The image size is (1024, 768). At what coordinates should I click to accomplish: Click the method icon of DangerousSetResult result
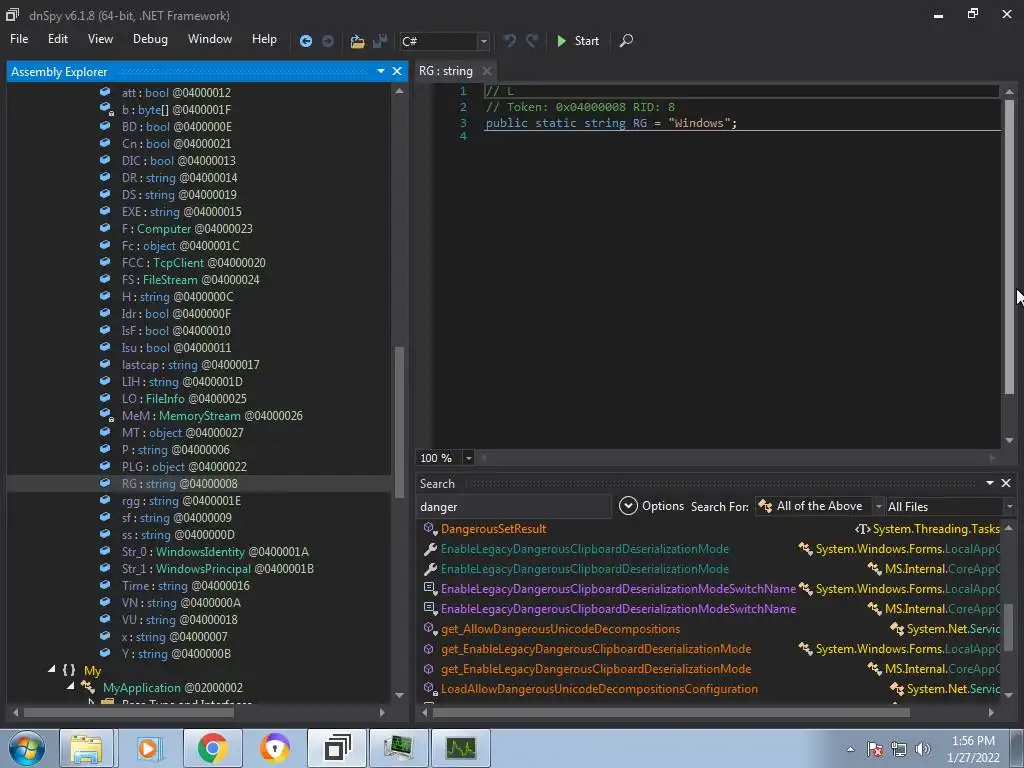[x=430, y=528]
